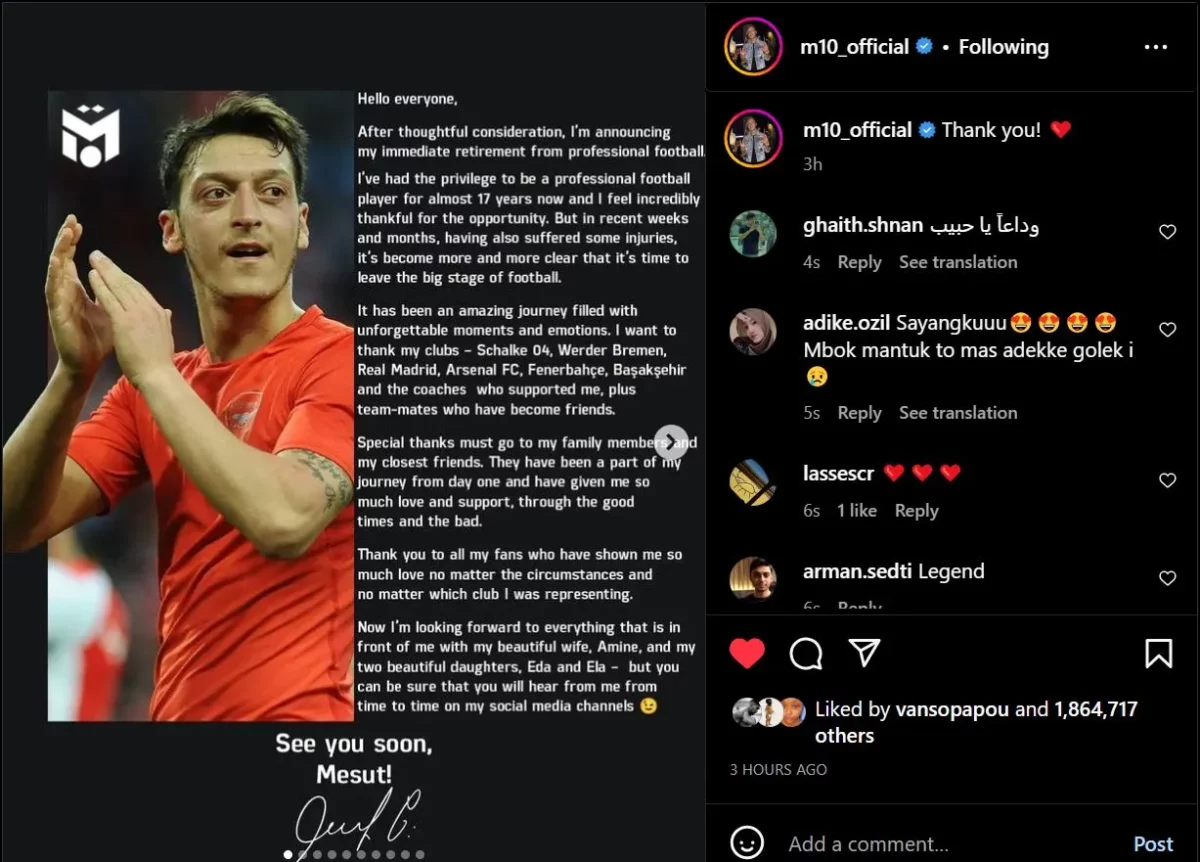Share the post using the paper plane icon

tap(864, 653)
